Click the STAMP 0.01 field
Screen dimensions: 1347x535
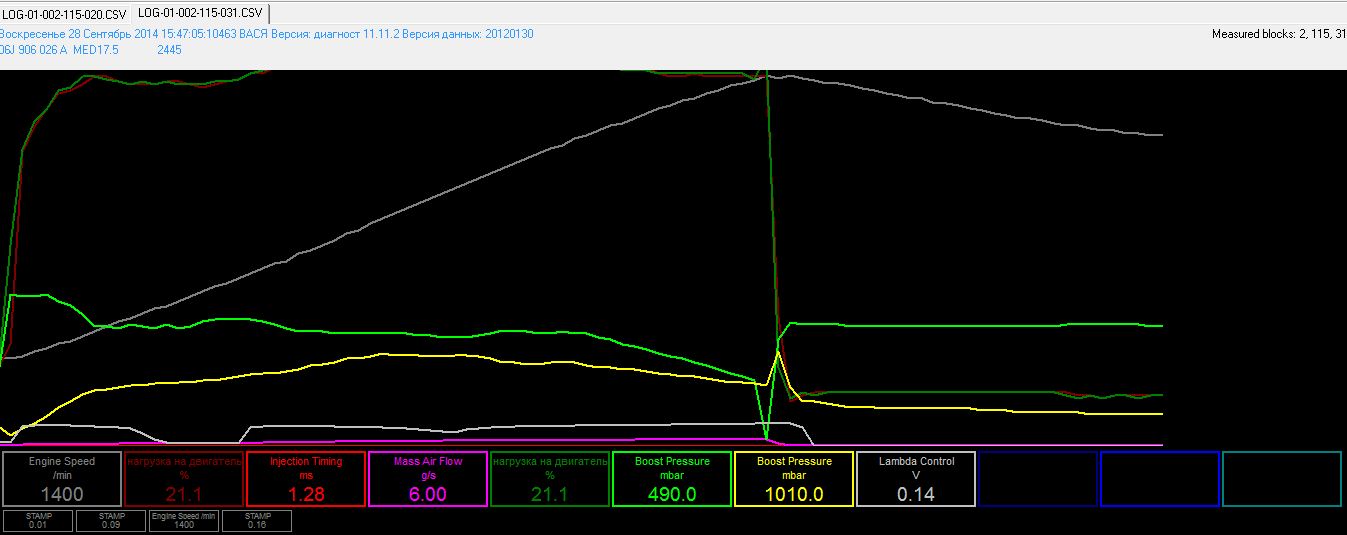tap(37, 520)
